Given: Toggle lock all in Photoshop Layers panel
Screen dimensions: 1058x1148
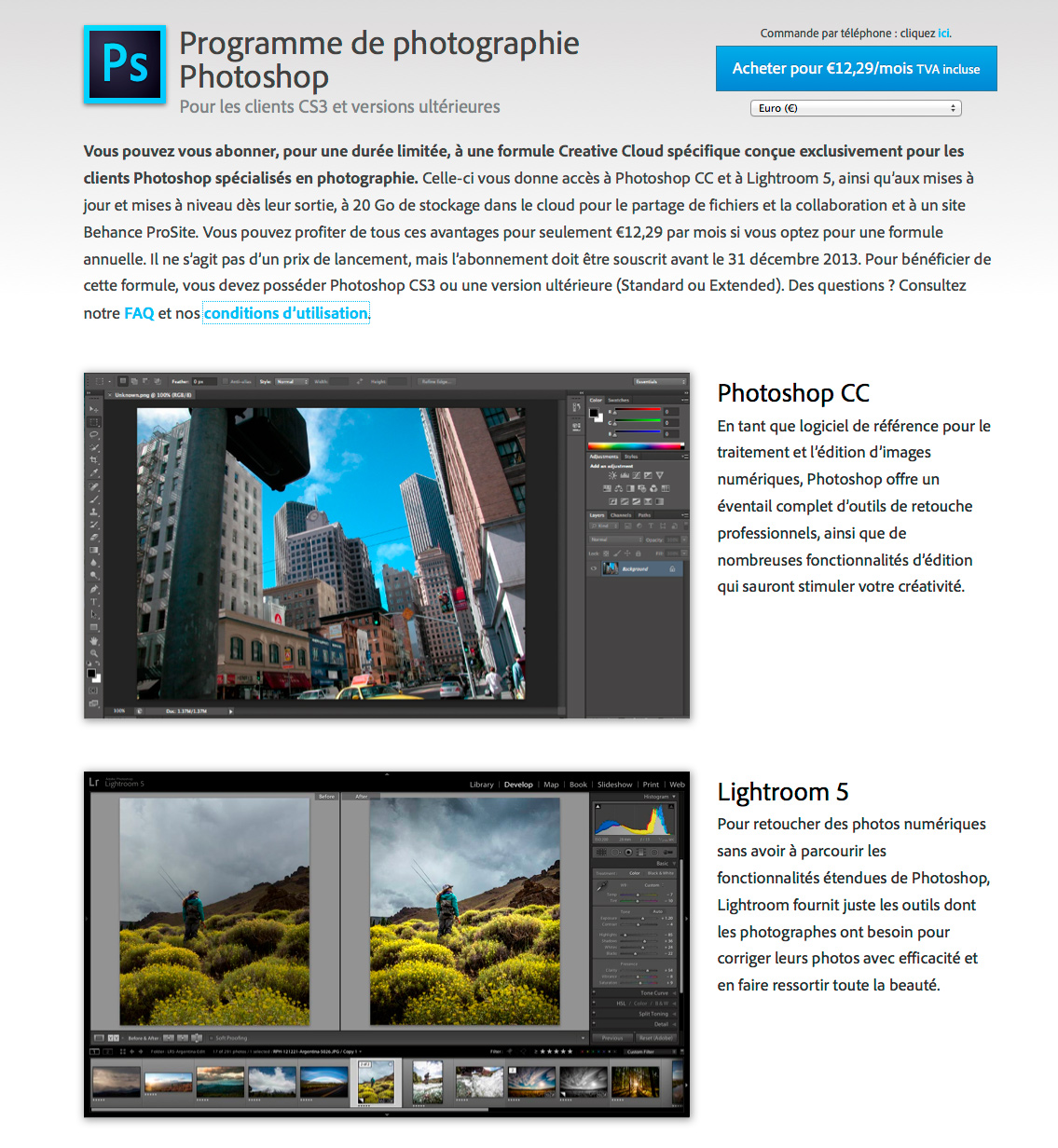Looking at the screenshot, I should (x=638, y=553).
